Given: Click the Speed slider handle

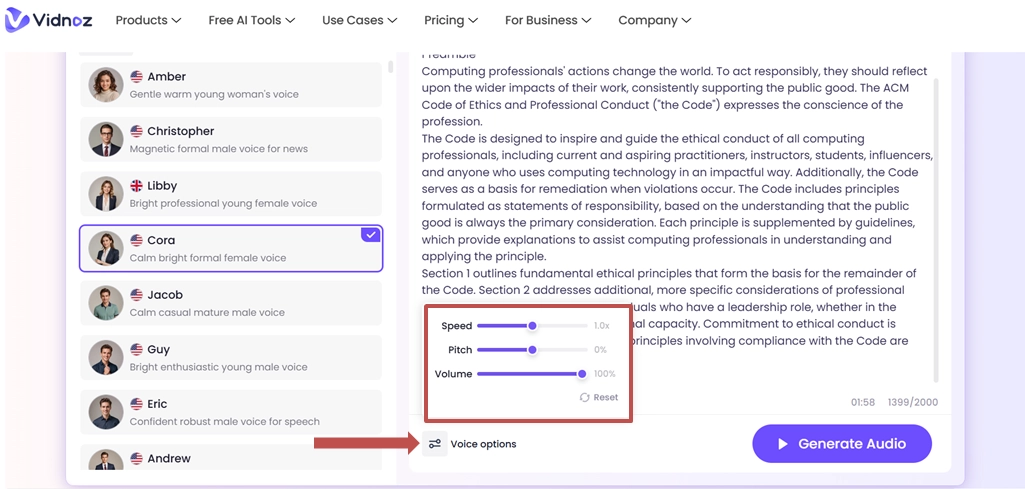Looking at the screenshot, I should (532, 326).
